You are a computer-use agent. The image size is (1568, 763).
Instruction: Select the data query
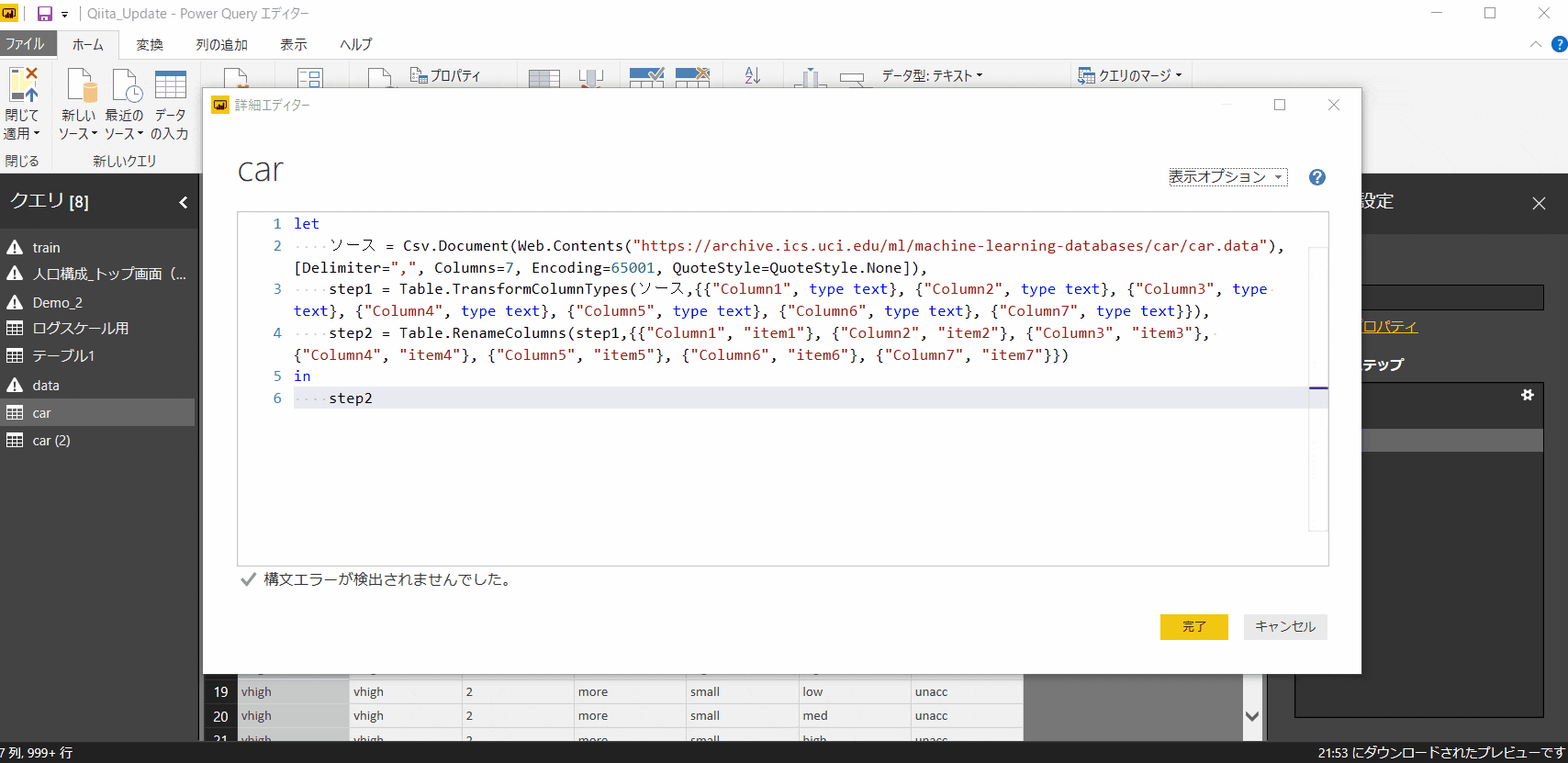point(97,386)
